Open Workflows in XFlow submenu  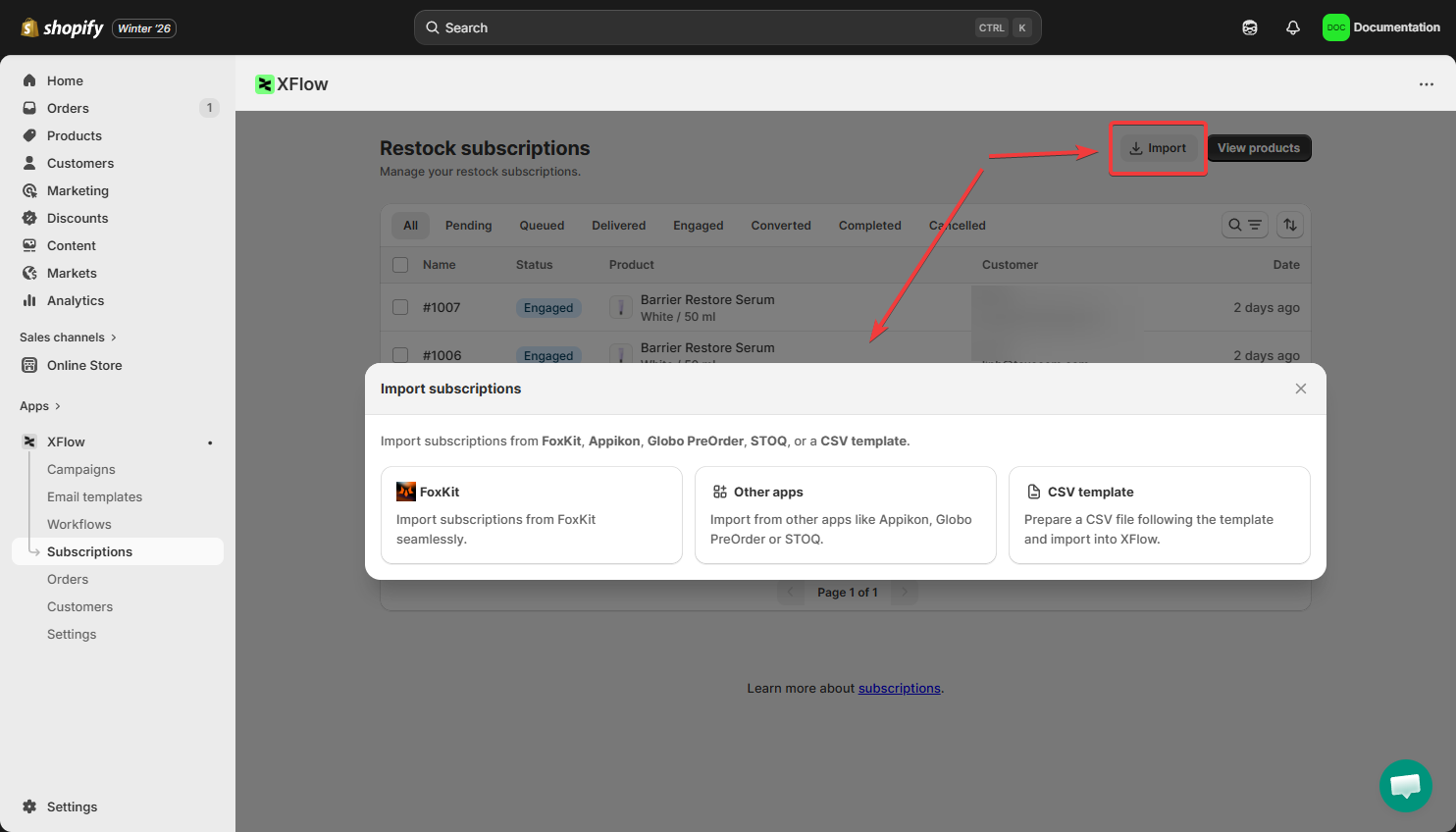click(x=79, y=524)
